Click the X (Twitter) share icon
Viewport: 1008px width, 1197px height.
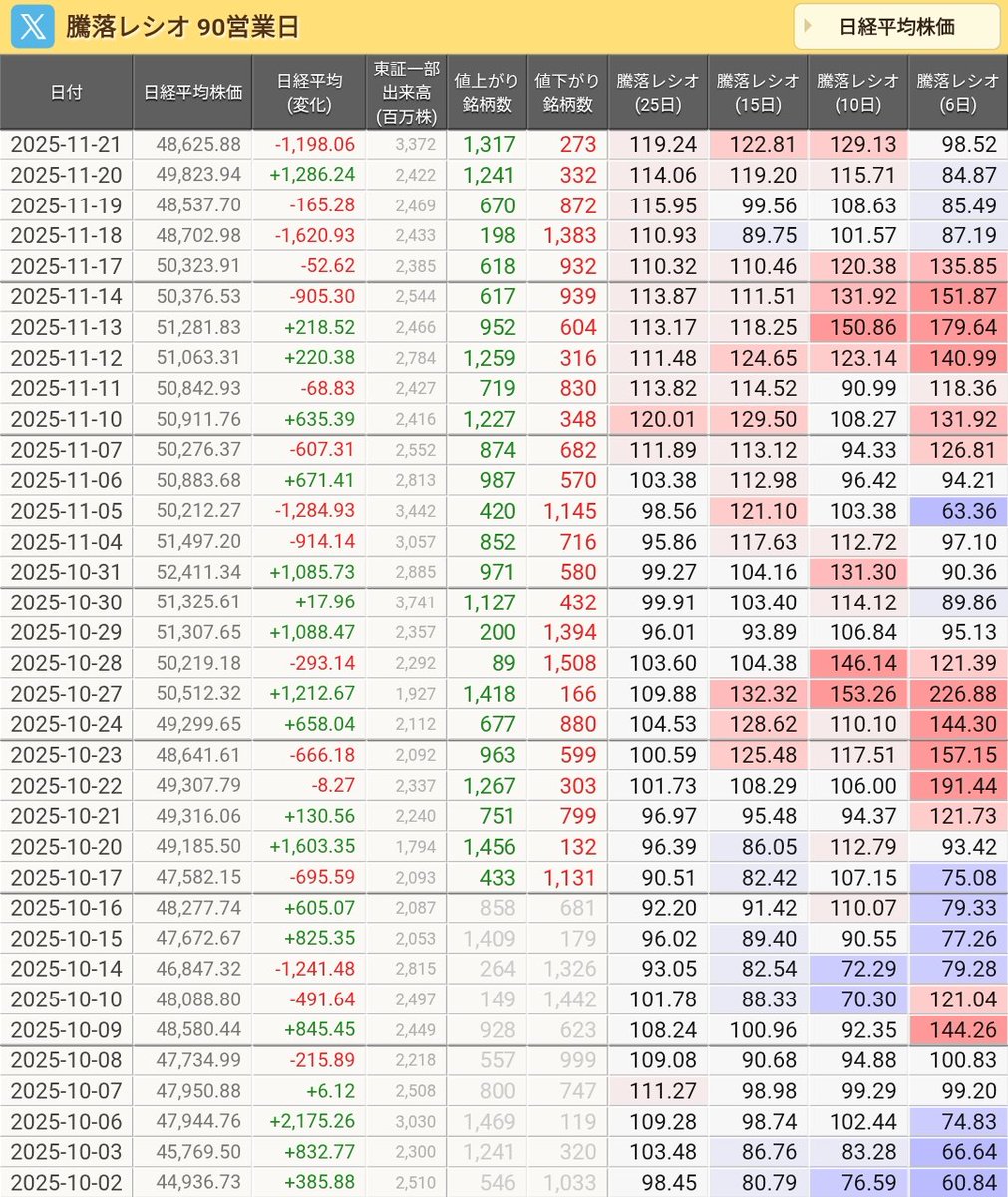[32, 27]
